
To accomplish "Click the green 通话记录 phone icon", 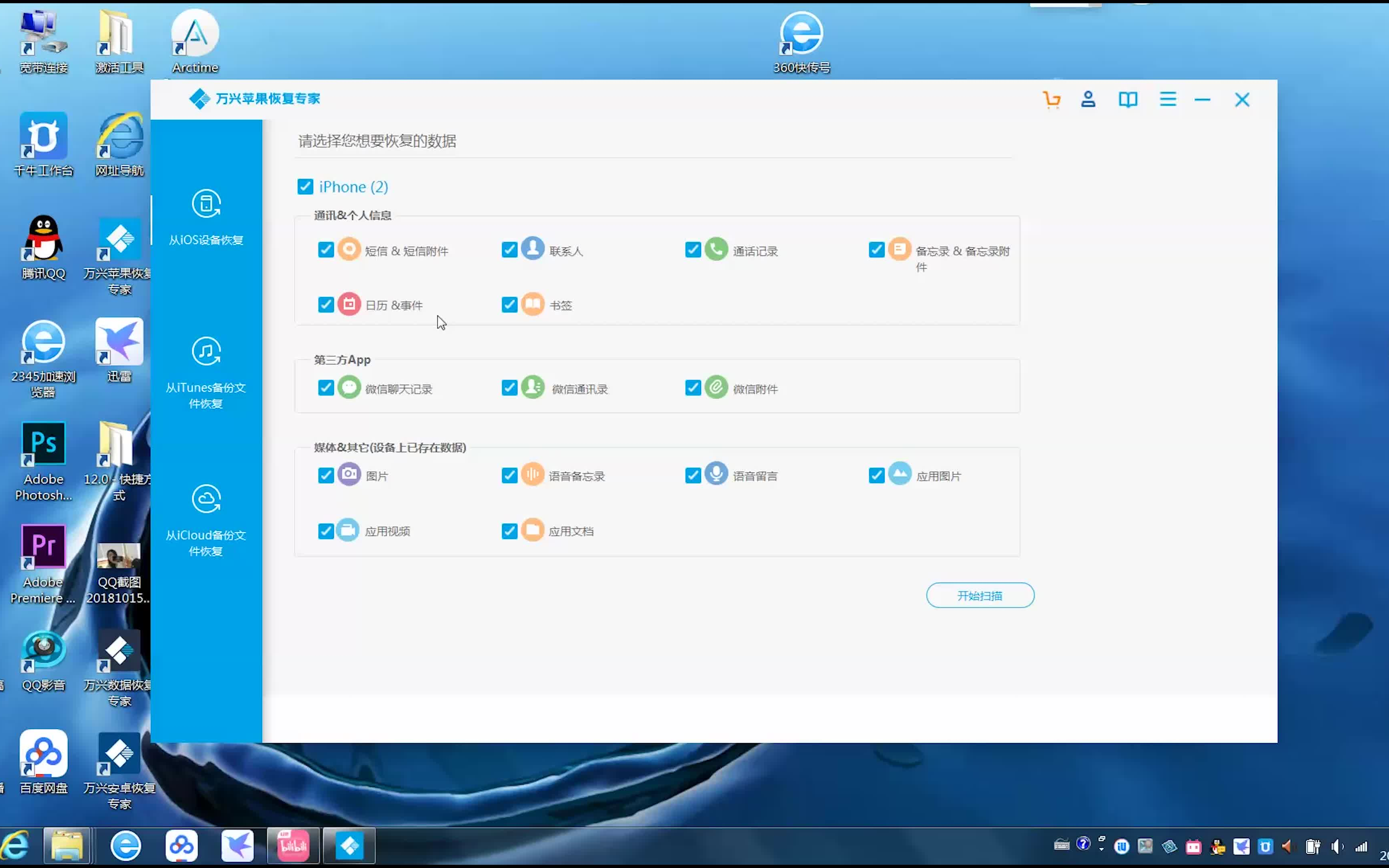I will click(x=716, y=249).
